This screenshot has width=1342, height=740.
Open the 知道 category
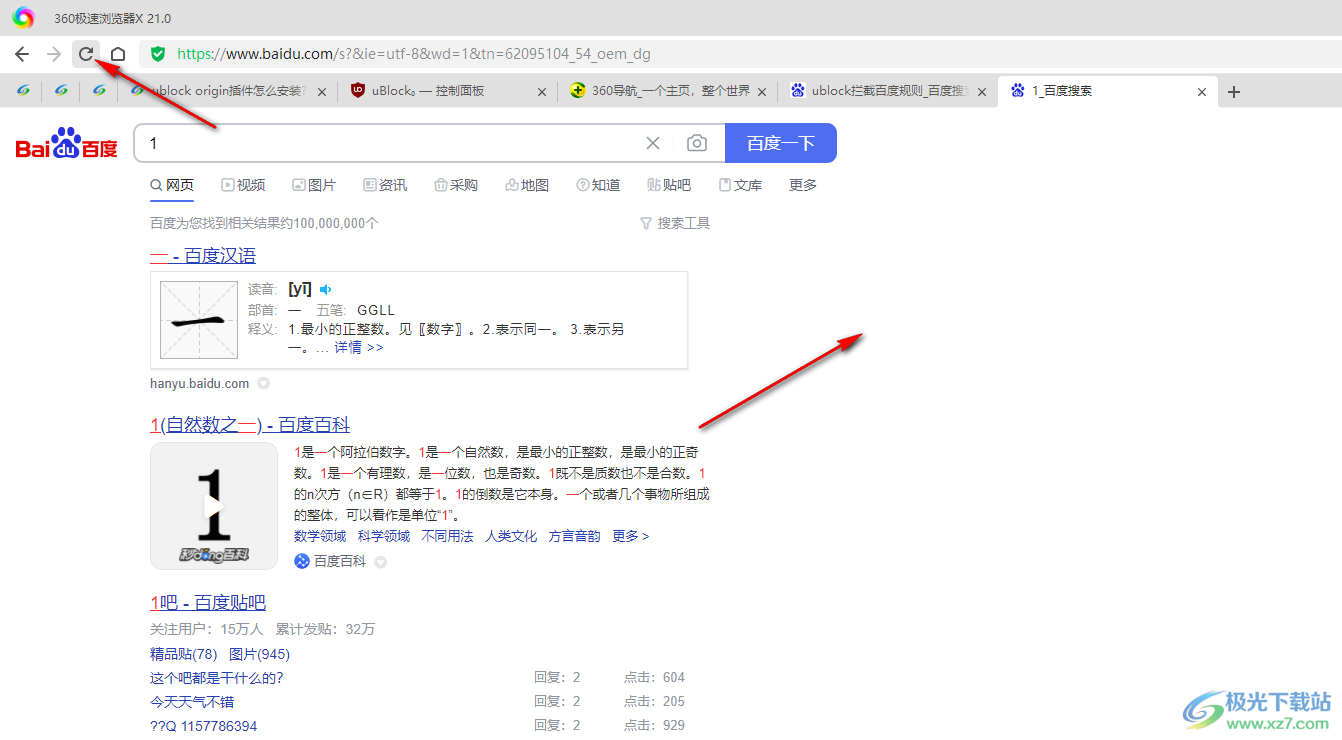(x=598, y=185)
